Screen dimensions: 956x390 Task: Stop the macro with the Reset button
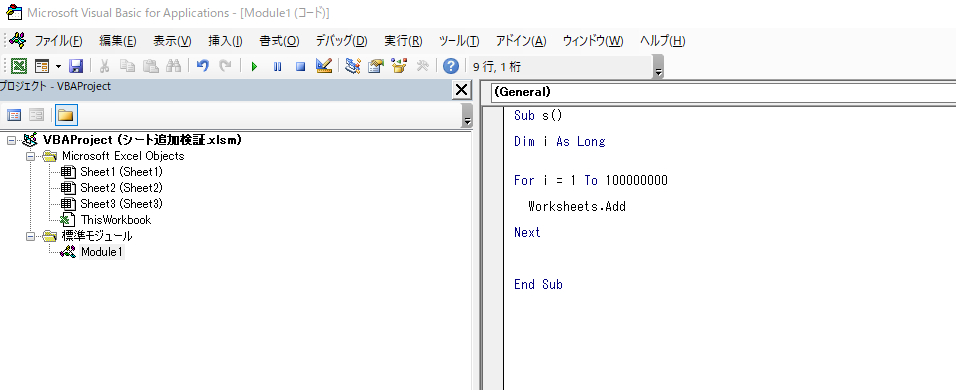click(x=300, y=66)
